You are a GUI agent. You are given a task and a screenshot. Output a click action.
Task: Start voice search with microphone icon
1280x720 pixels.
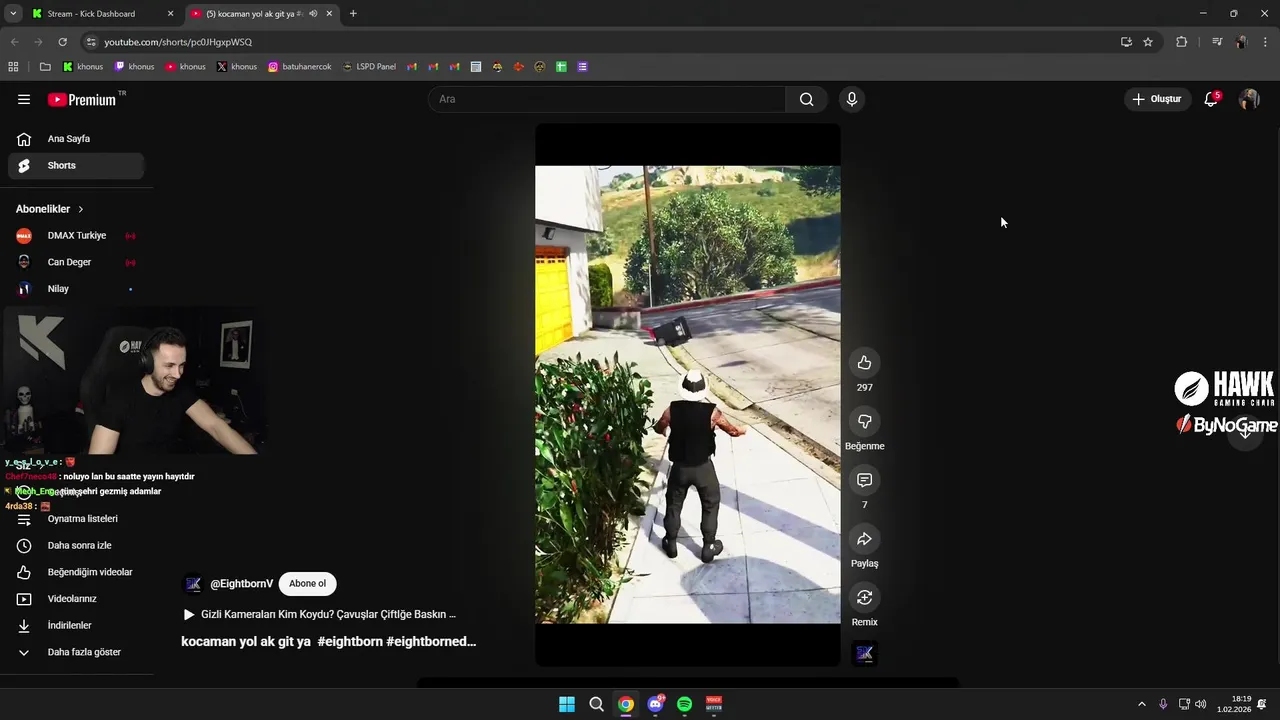(x=852, y=99)
